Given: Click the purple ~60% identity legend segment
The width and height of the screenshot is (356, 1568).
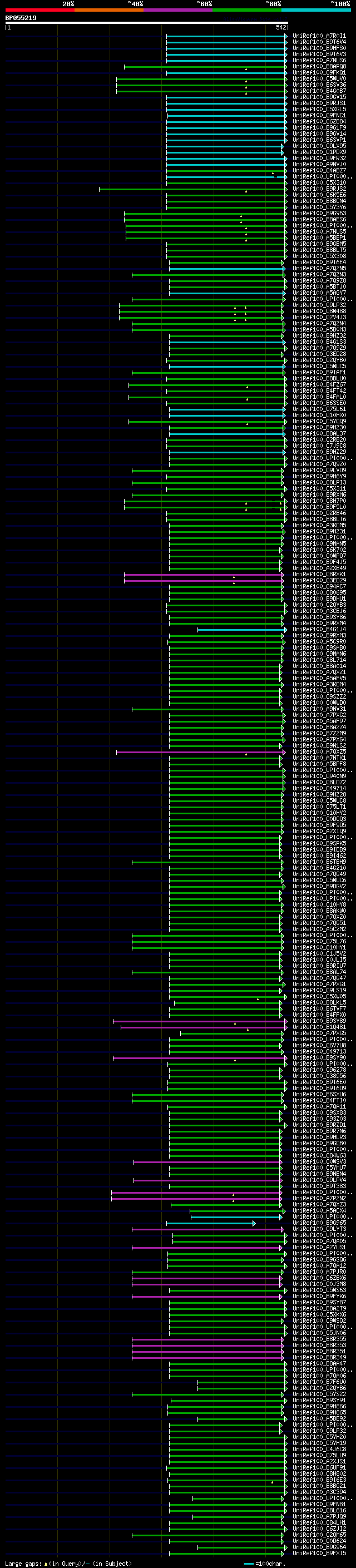Looking at the screenshot, I should click(x=179, y=11).
